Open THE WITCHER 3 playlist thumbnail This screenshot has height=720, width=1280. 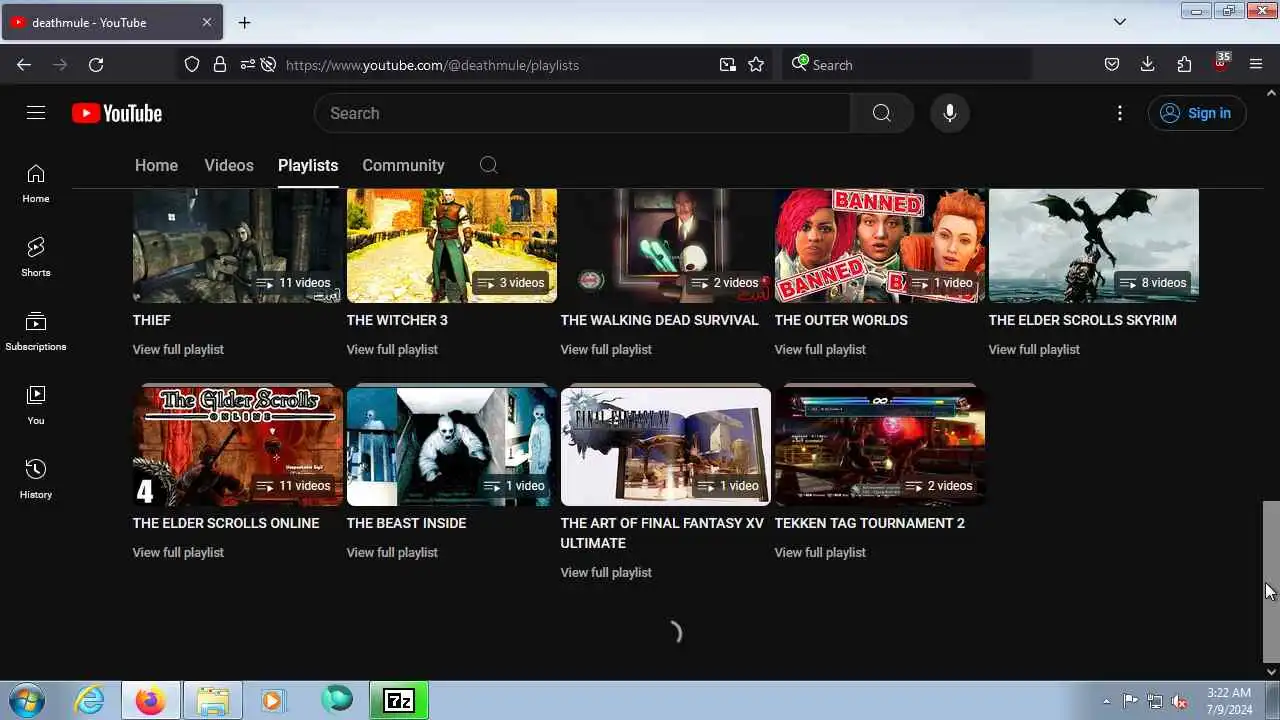click(452, 245)
